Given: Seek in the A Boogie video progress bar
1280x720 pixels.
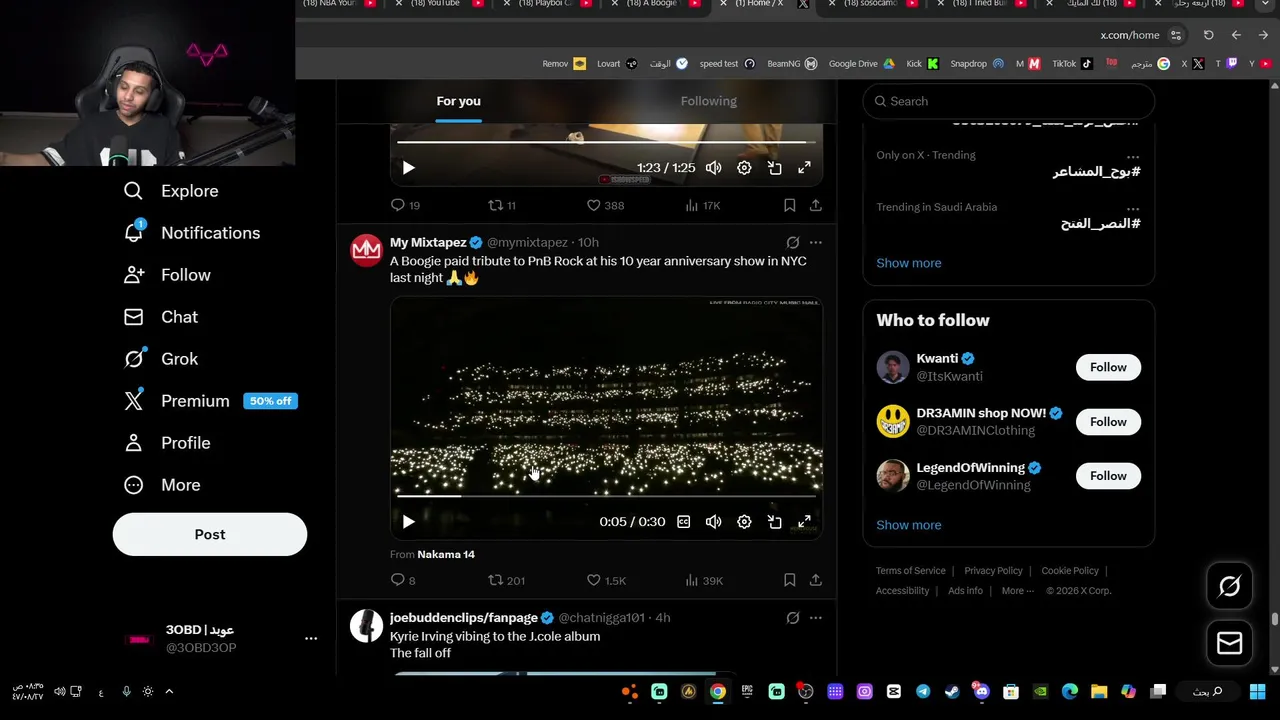Looking at the screenshot, I should point(606,495).
